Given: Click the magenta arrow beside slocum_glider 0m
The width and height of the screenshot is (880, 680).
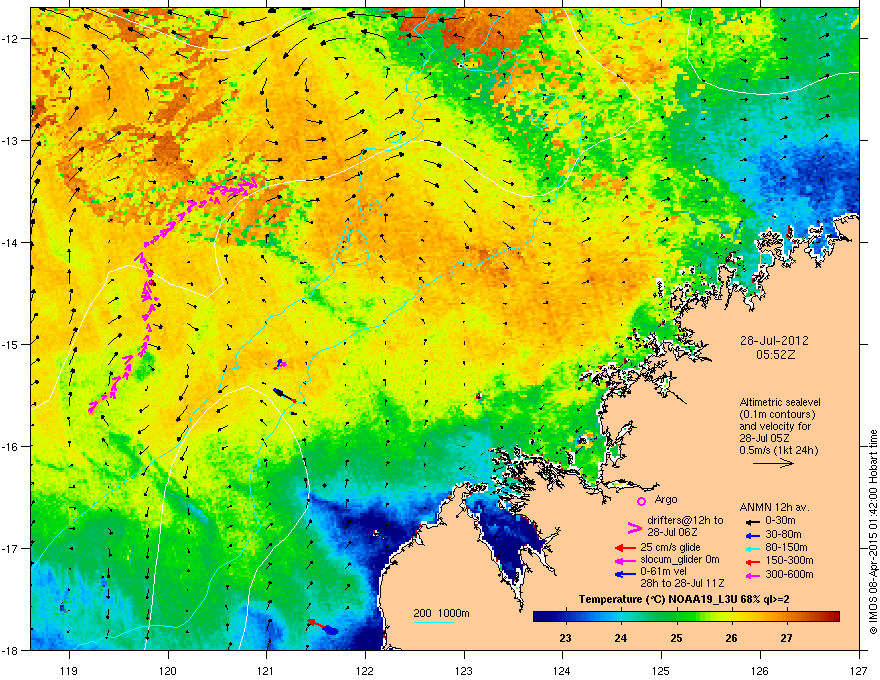Looking at the screenshot, I should click(x=625, y=560).
